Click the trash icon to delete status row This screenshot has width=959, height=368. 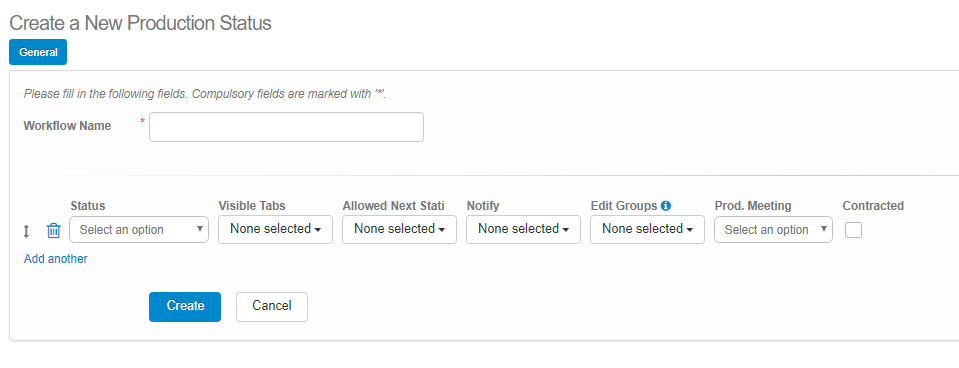pos(54,230)
